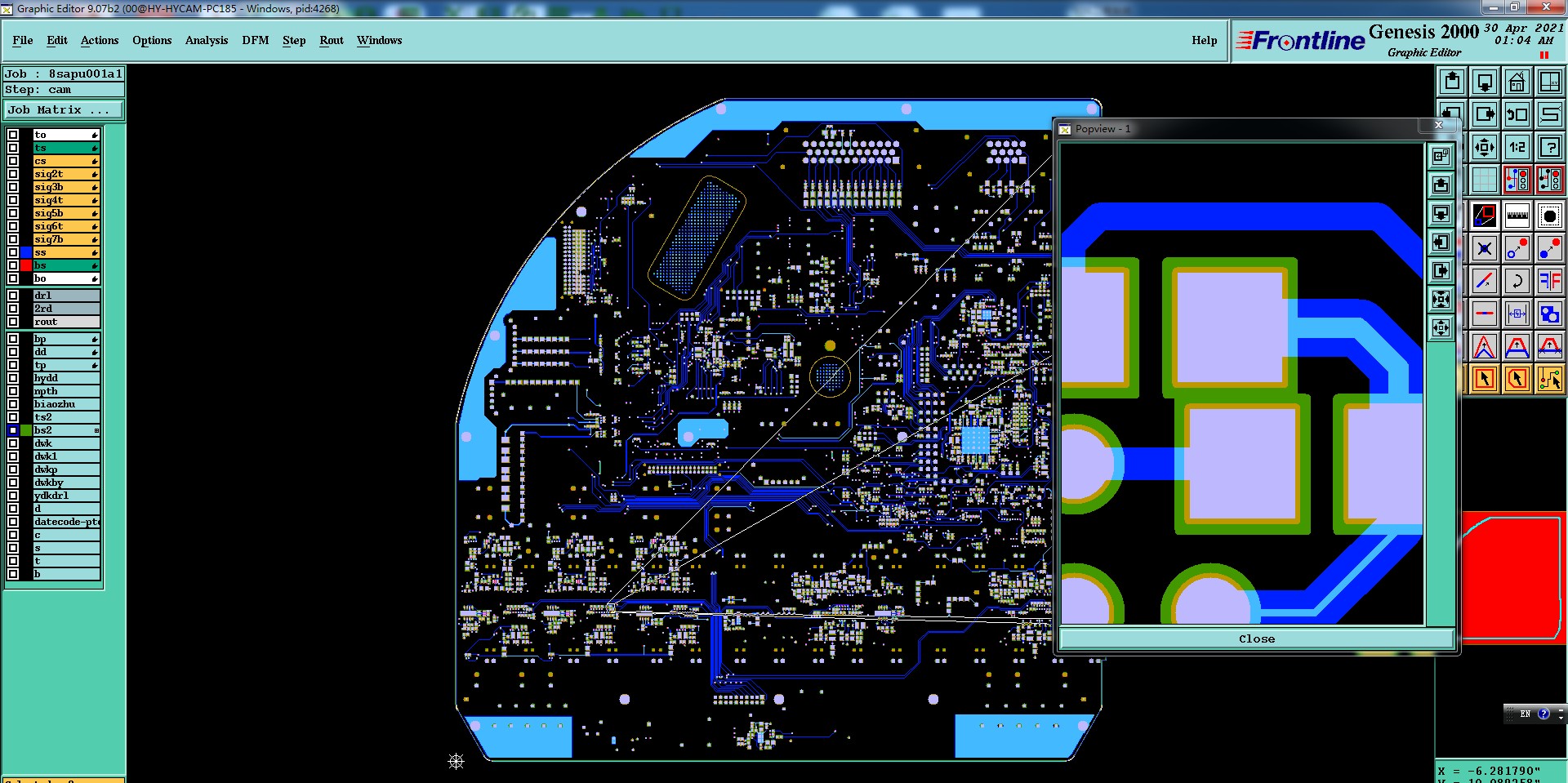Open the XY window view icon
The height and width of the screenshot is (783, 1568).
pyautogui.click(x=1549, y=82)
